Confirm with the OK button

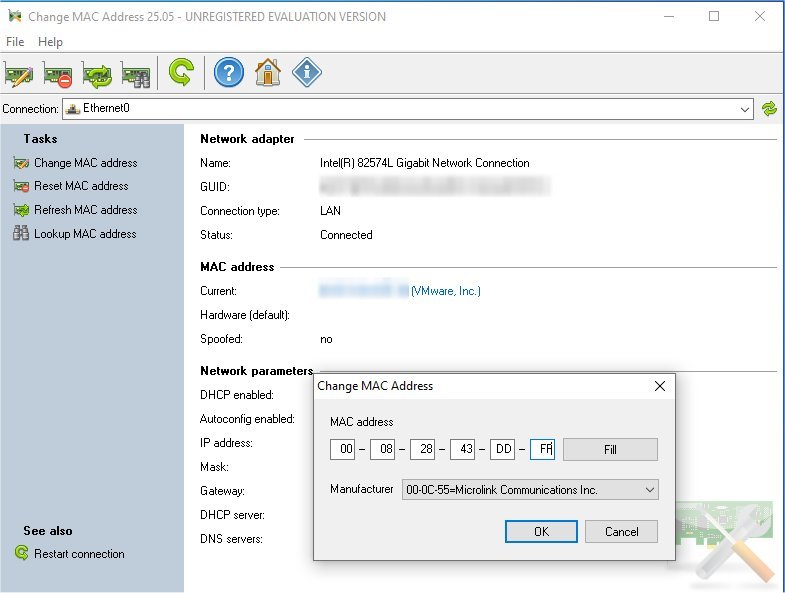point(541,531)
